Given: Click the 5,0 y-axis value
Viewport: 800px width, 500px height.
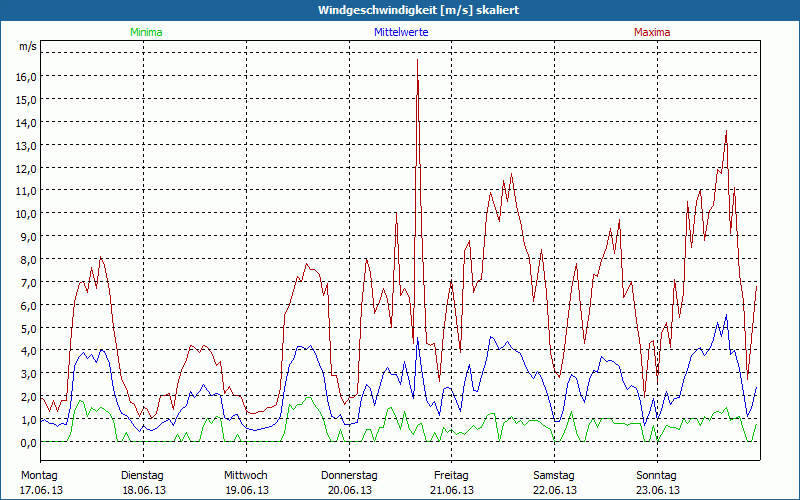Looking at the screenshot, I should [x=30, y=328].
